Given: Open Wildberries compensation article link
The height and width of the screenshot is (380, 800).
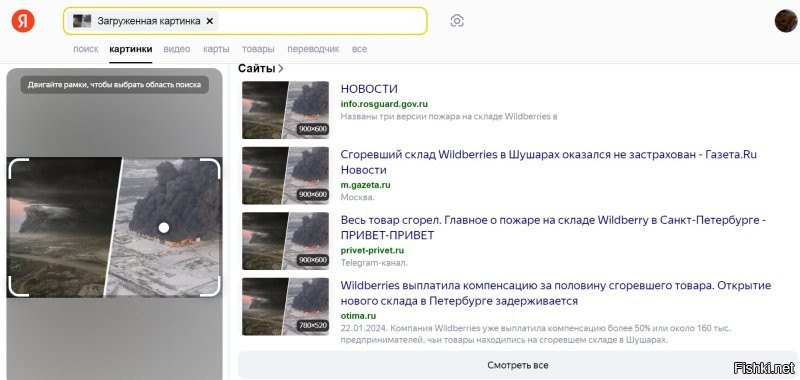Looking at the screenshot, I should tap(556, 293).
